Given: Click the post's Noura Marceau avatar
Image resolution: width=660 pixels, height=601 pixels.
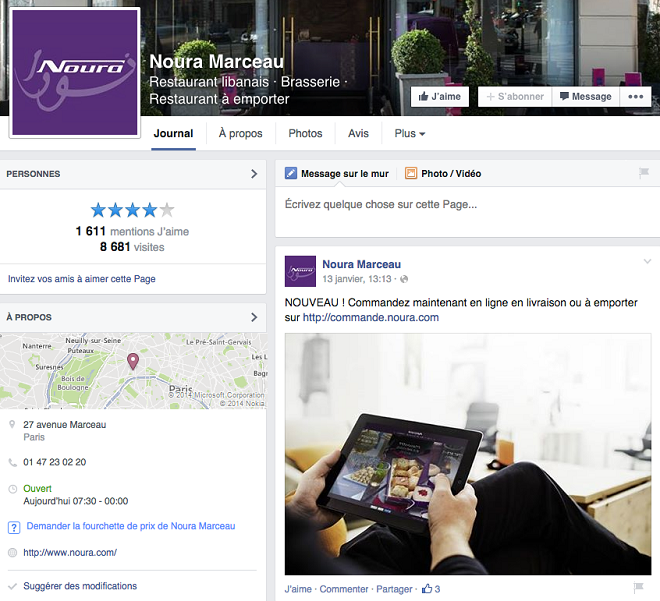Looking at the screenshot, I should [x=300, y=271].
